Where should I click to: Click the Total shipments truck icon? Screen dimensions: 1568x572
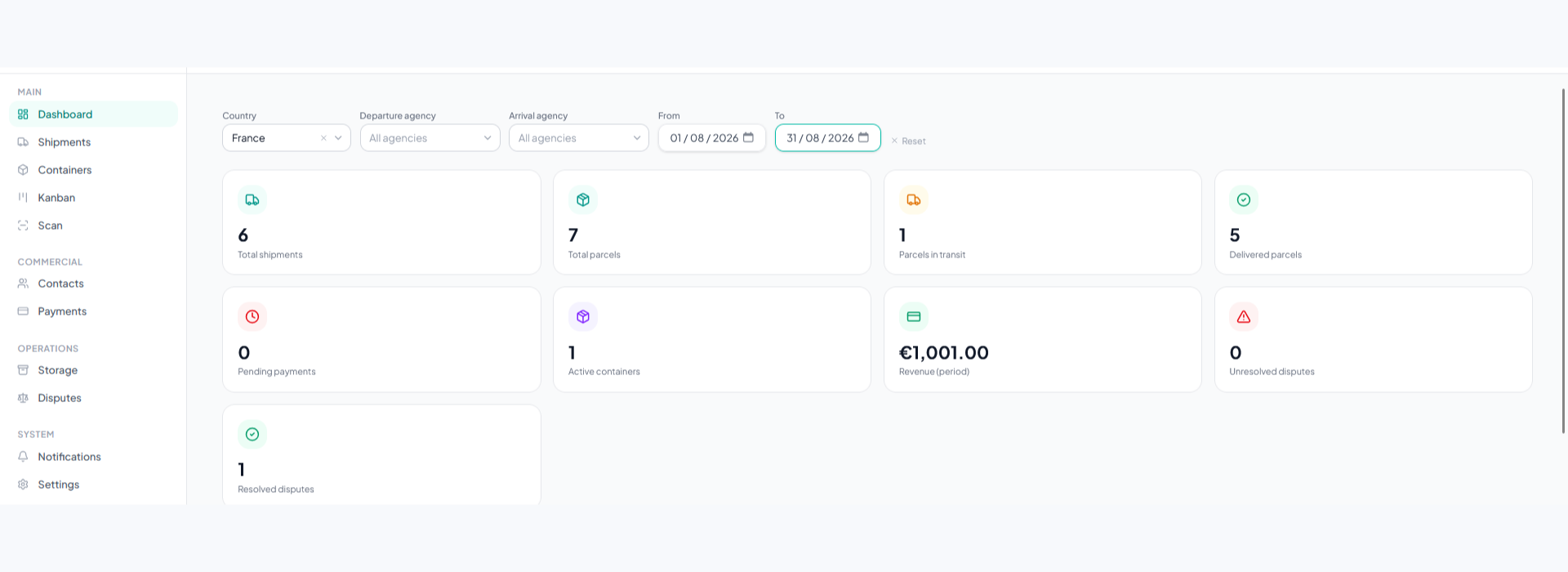[x=252, y=199]
